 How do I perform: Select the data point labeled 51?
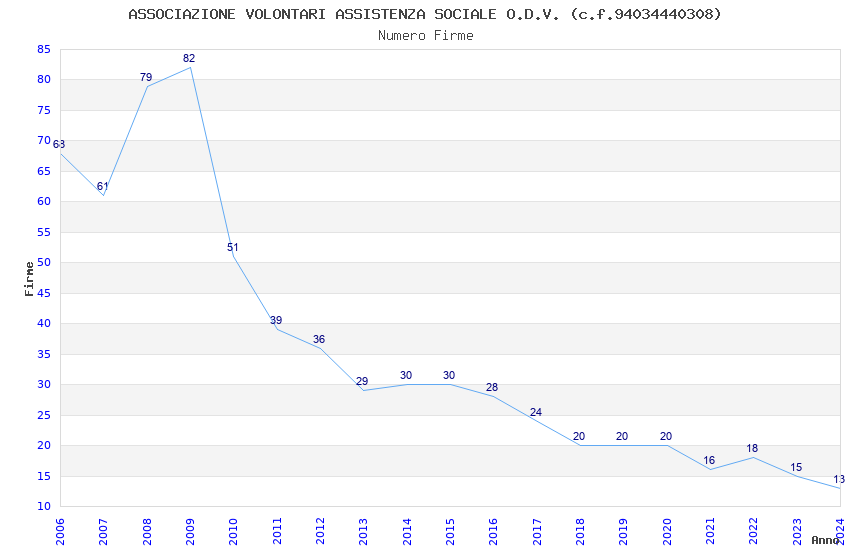233,247
